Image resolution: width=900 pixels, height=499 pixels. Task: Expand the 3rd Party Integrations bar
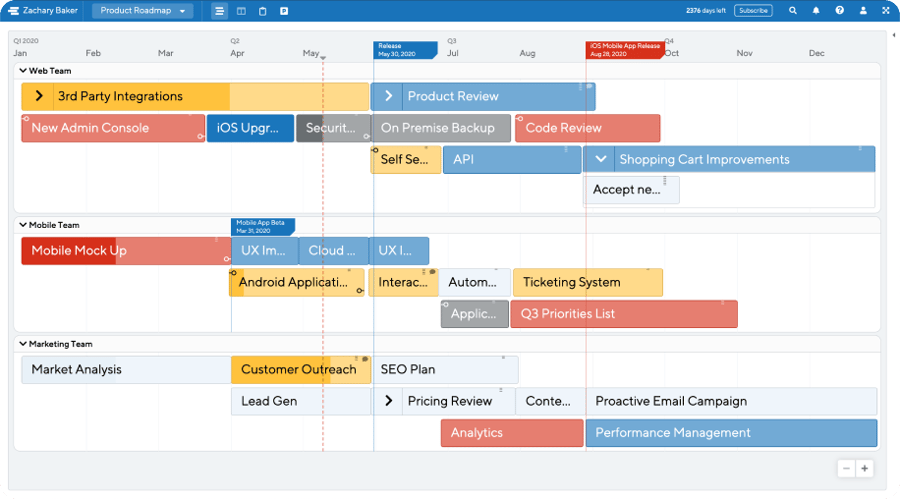coord(38,96)
